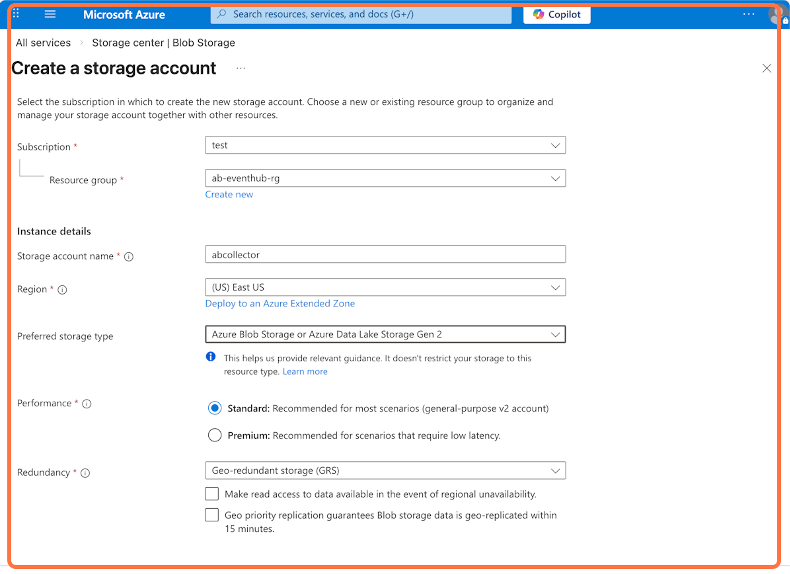Click info icon next to Performance
This screenshot has height=574, width=790.
coord(86,404)
